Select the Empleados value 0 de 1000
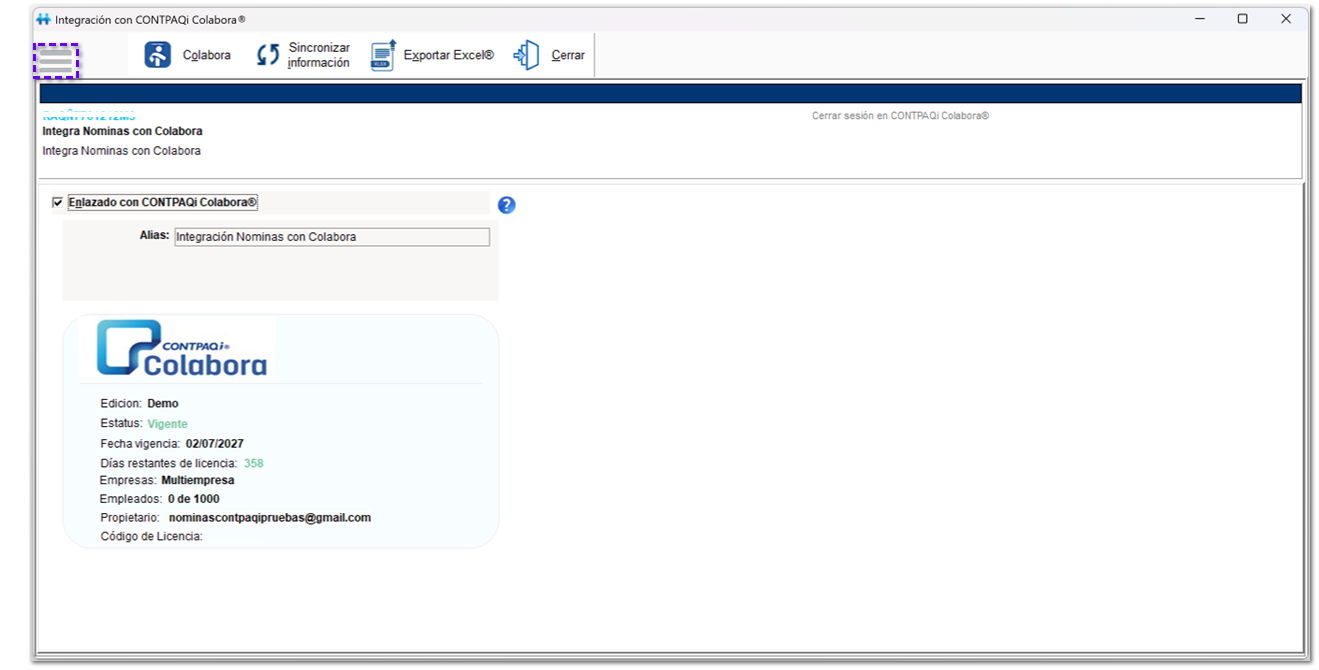Screen dimensions: 1319x670 tap(194, 499)
